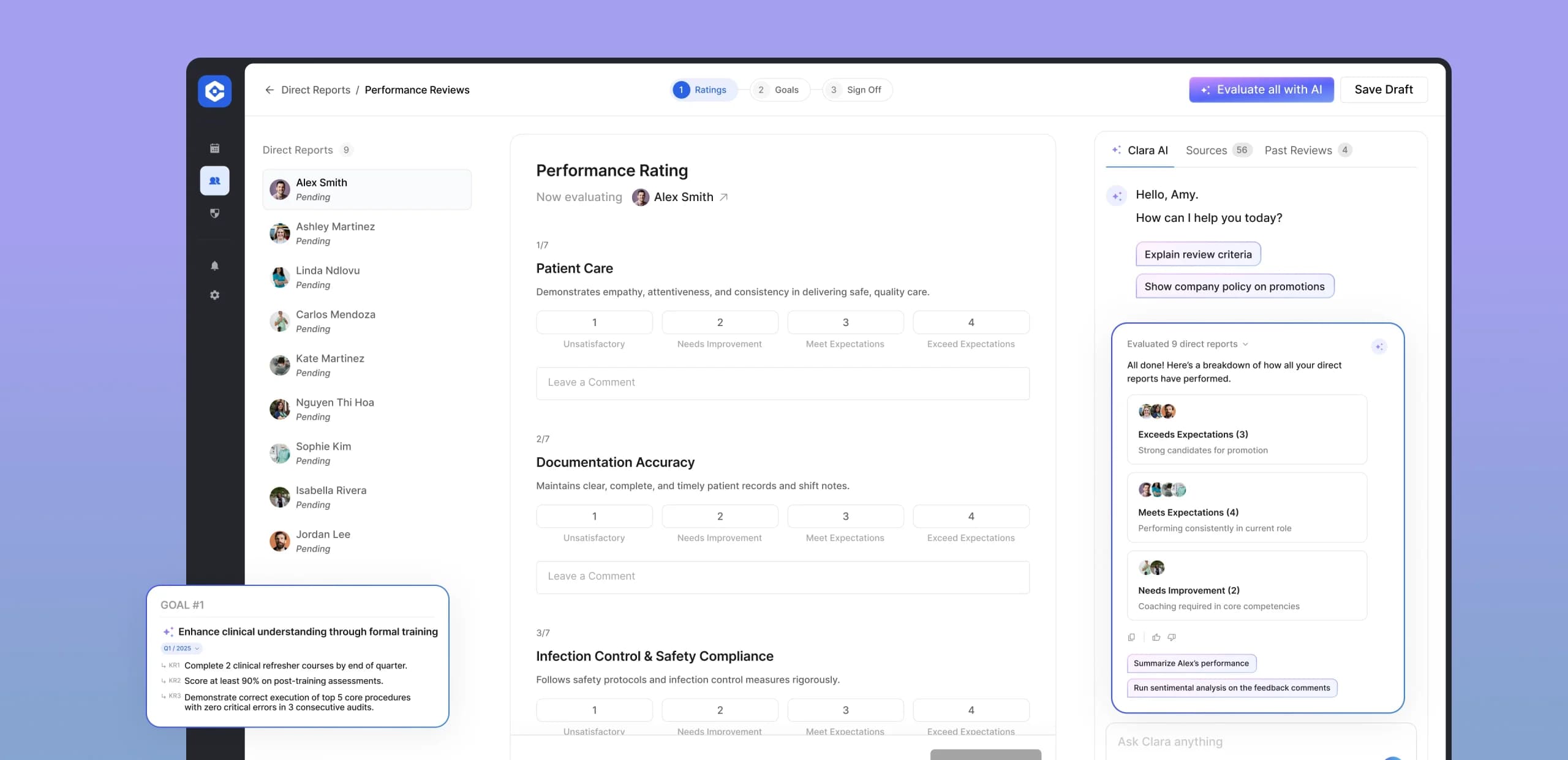Click the Save Draft button

1384,89
